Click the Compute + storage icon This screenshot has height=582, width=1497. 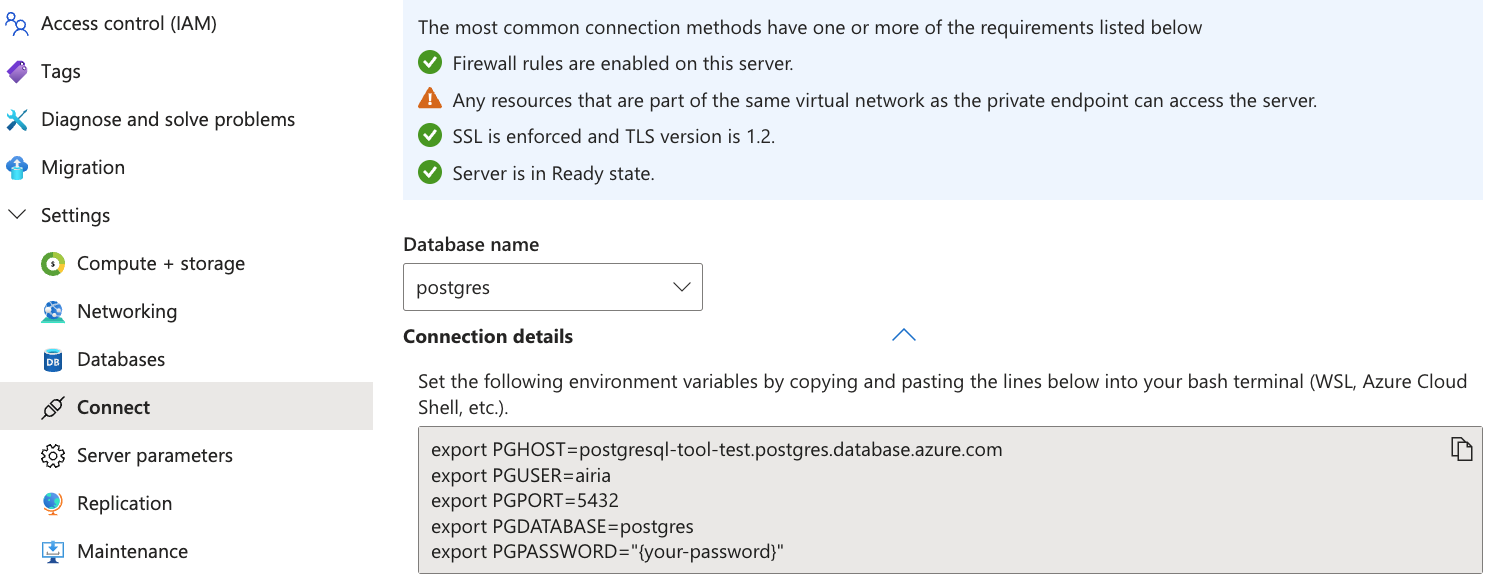pyautogui.click(x=53, y=264)
